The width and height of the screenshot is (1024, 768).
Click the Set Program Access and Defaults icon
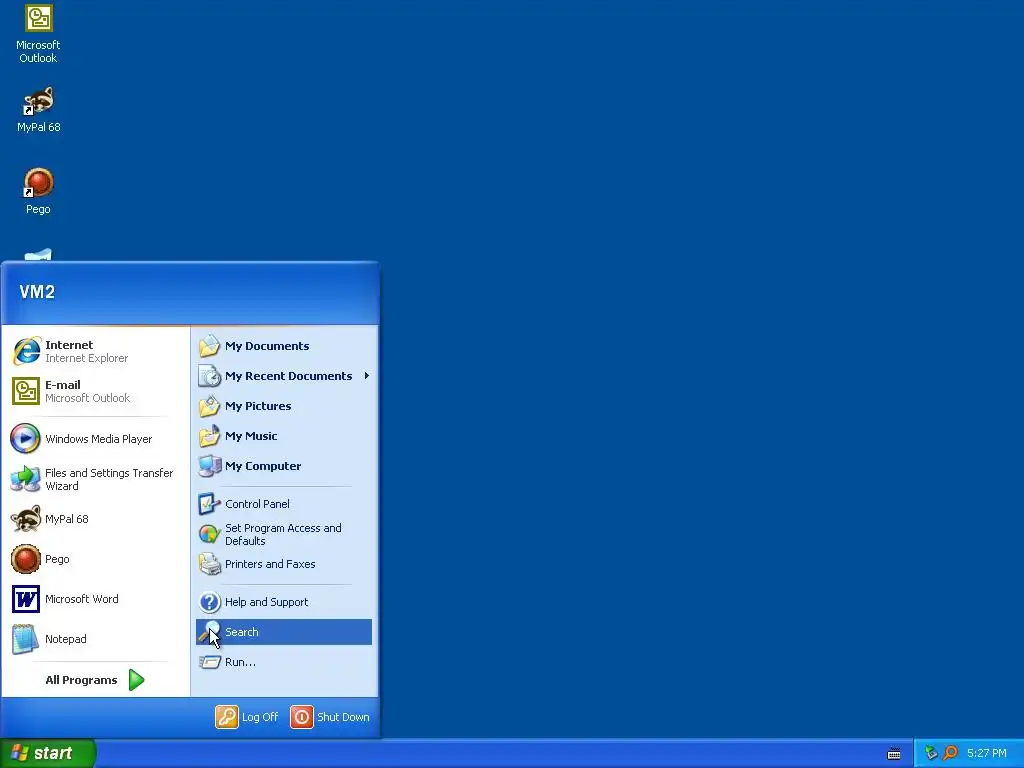209,534
